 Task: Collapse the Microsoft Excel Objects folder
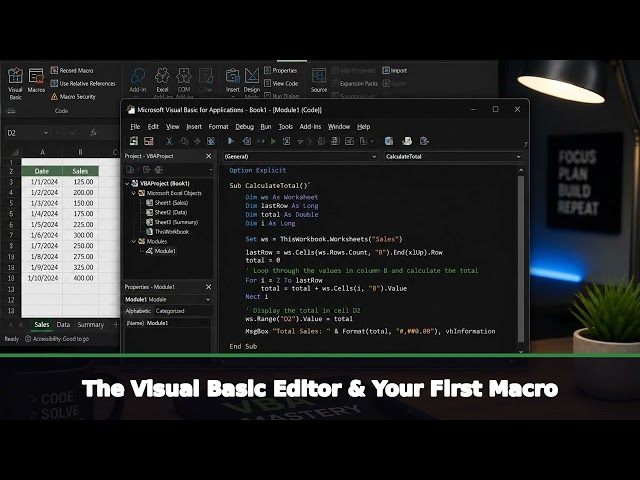pos(133,193)
